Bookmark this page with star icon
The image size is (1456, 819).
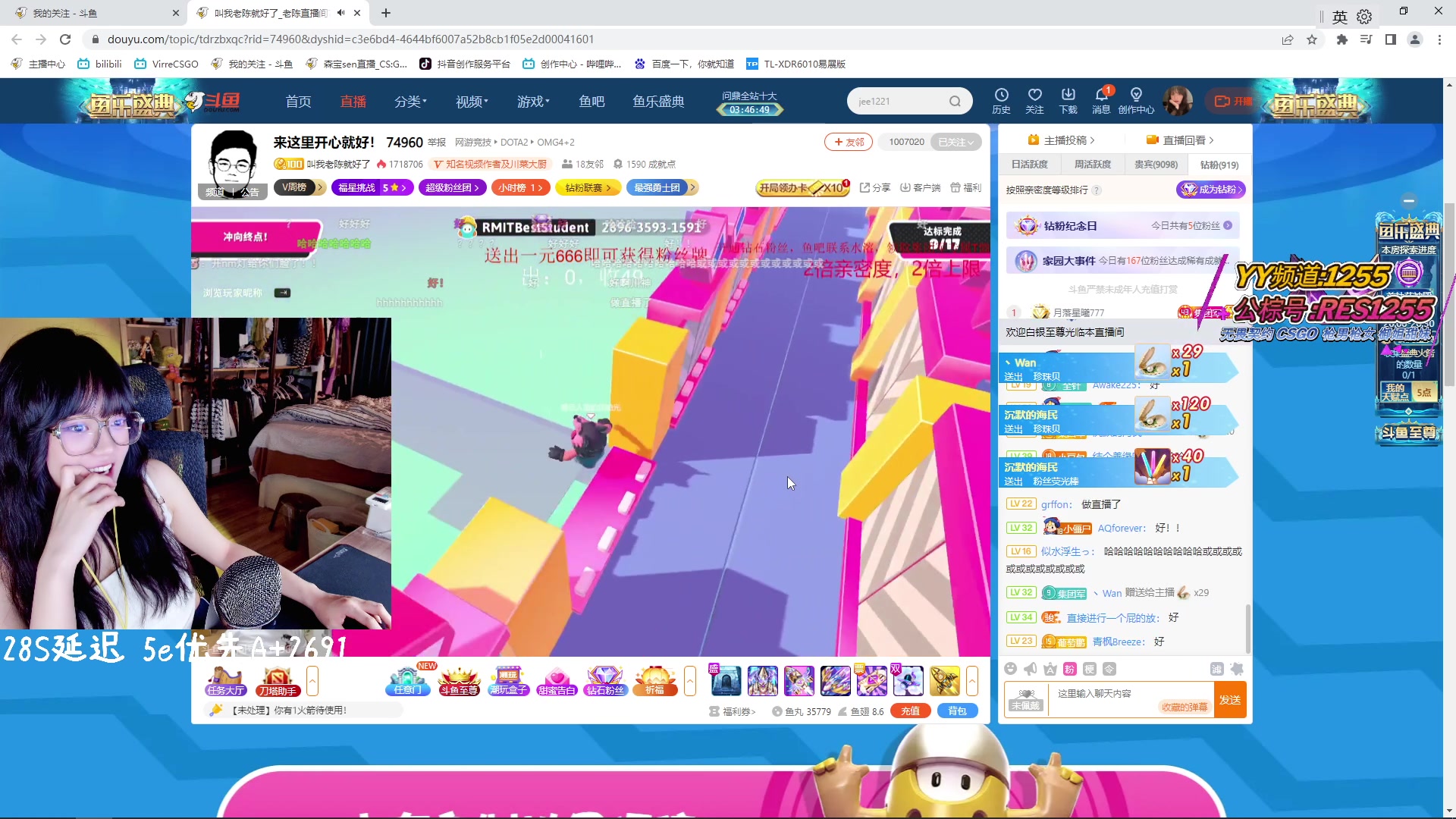(1311, 39)
